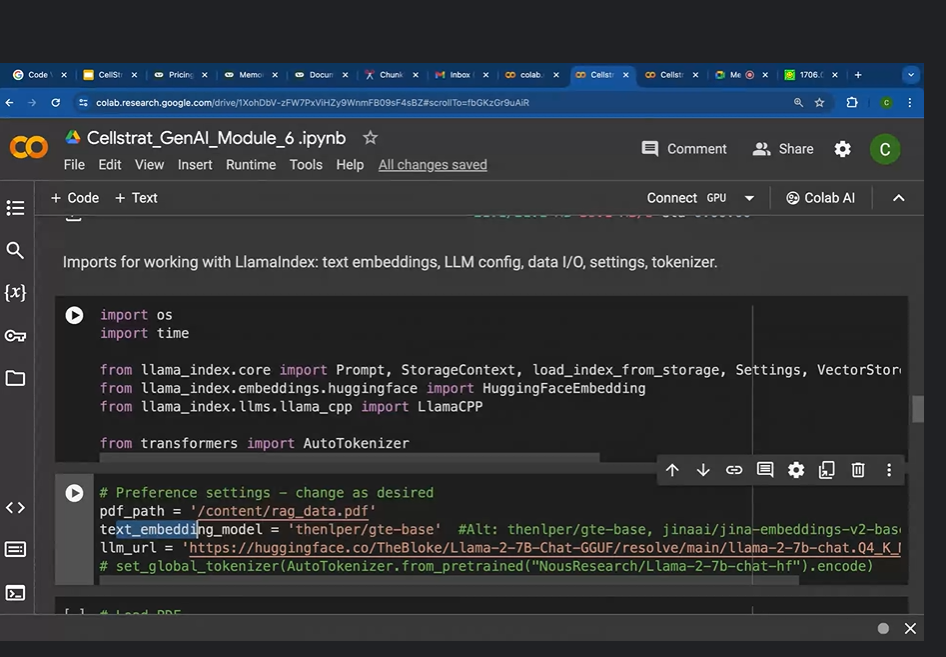Open the Command palette icon

point(15,549)
